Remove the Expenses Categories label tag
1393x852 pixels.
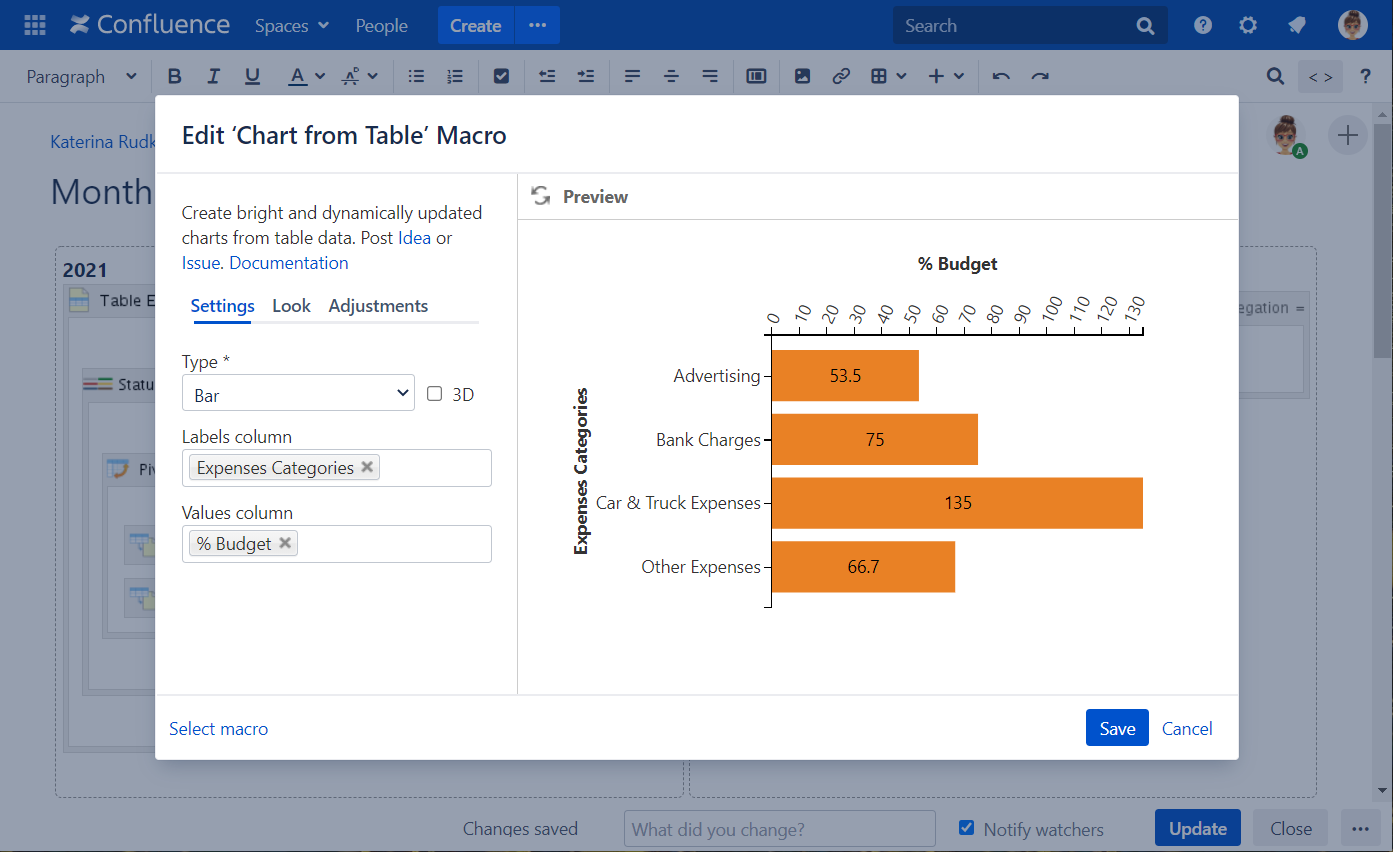click(x=367, y=467)
